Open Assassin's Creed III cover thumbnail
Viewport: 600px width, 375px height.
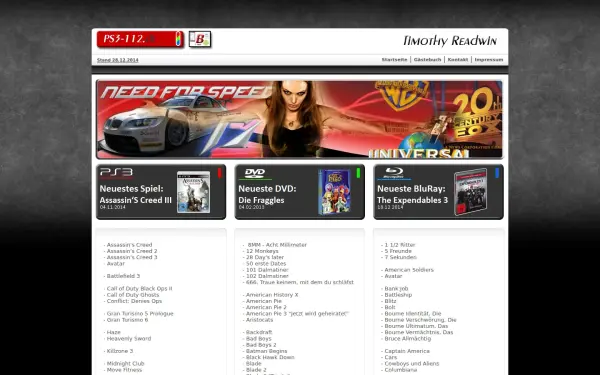pyautogui.click(x=194, y=192)
